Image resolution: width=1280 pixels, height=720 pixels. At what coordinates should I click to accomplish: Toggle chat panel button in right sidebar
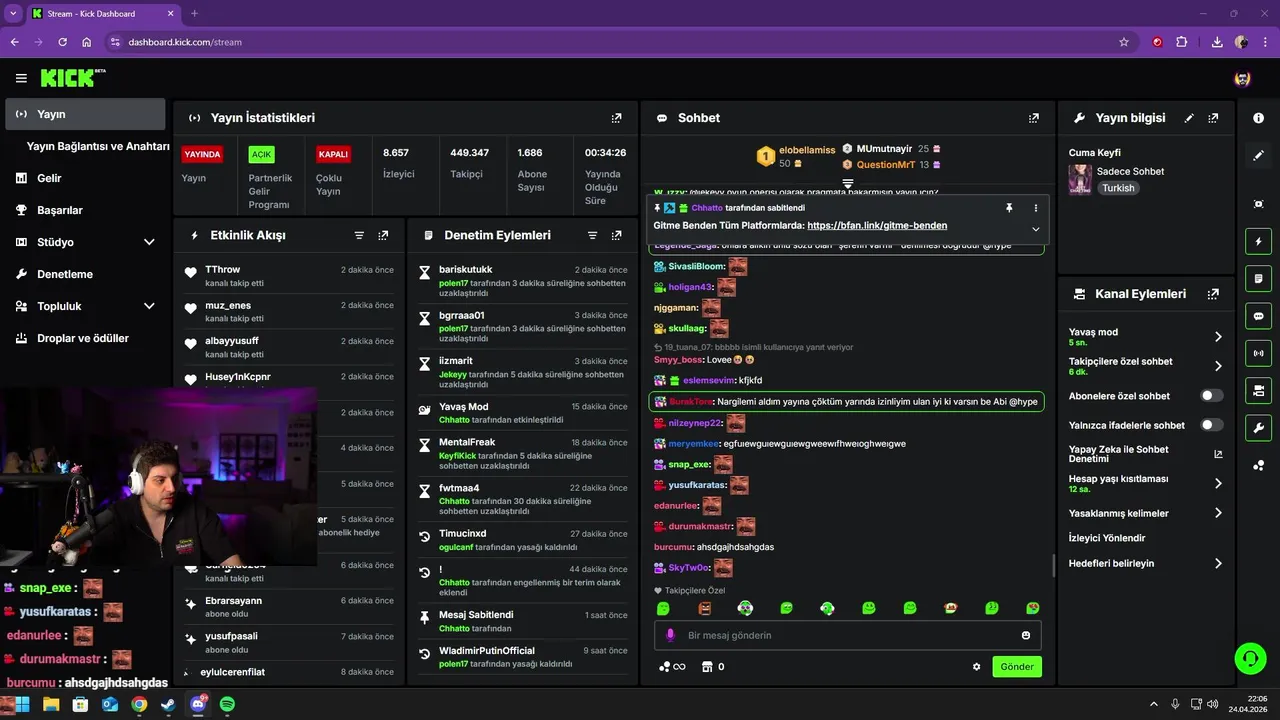point(1258,316)
